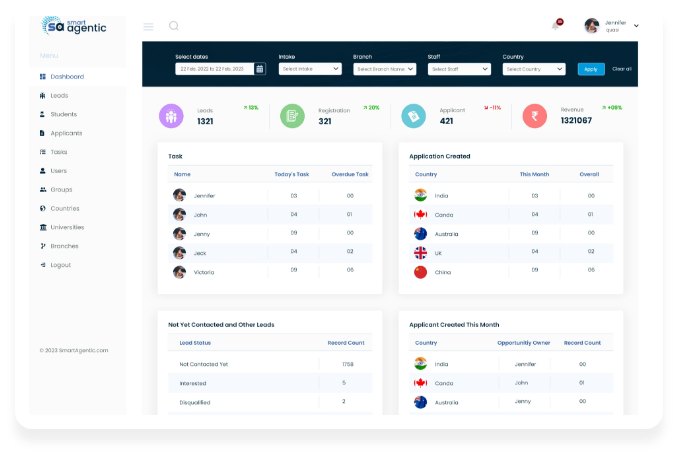Click the Clear all link

click(621, 69)
